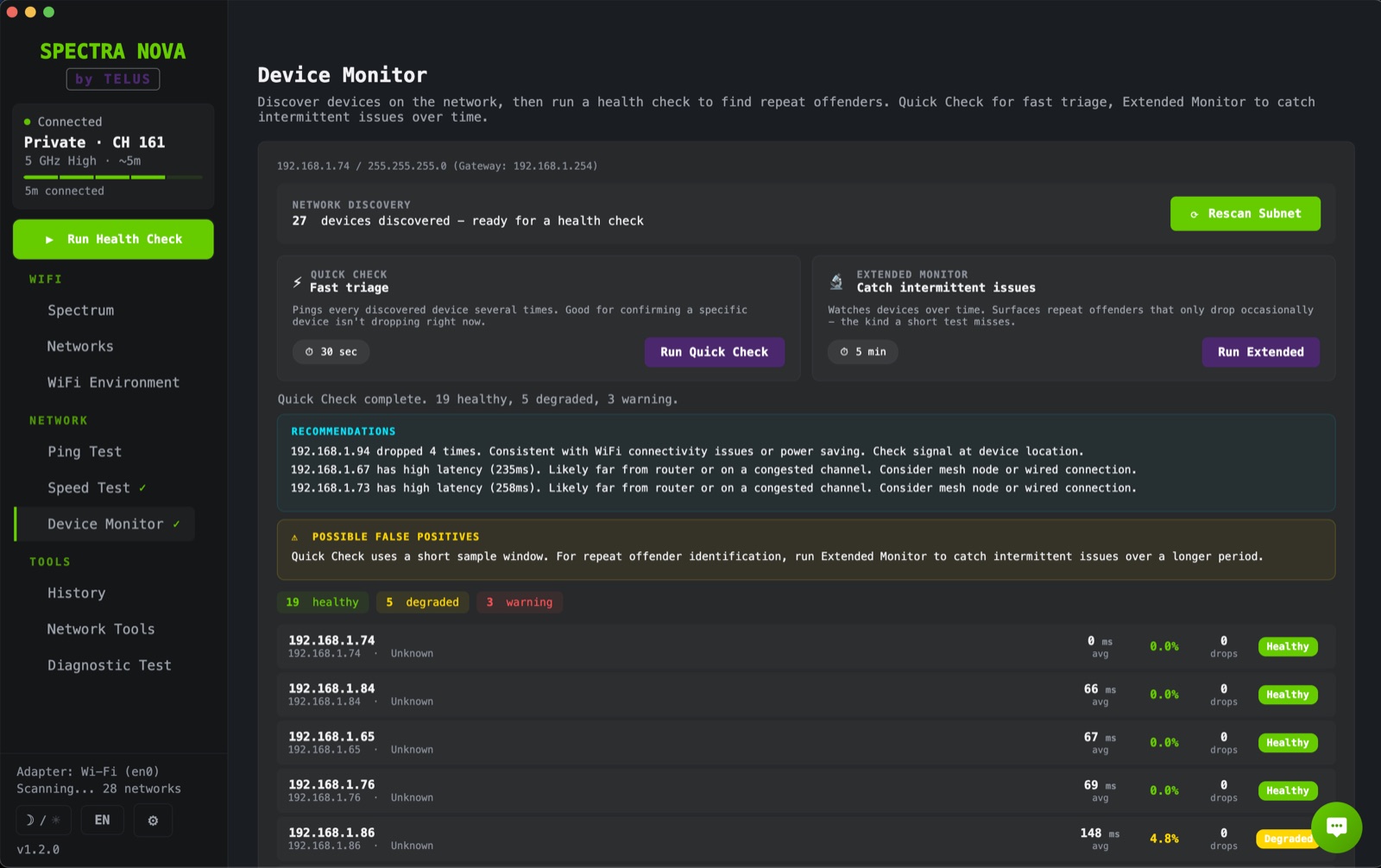Go to WiFi Environment
This screenshot has height=868, width=1381.
click(x=113, y=382)
